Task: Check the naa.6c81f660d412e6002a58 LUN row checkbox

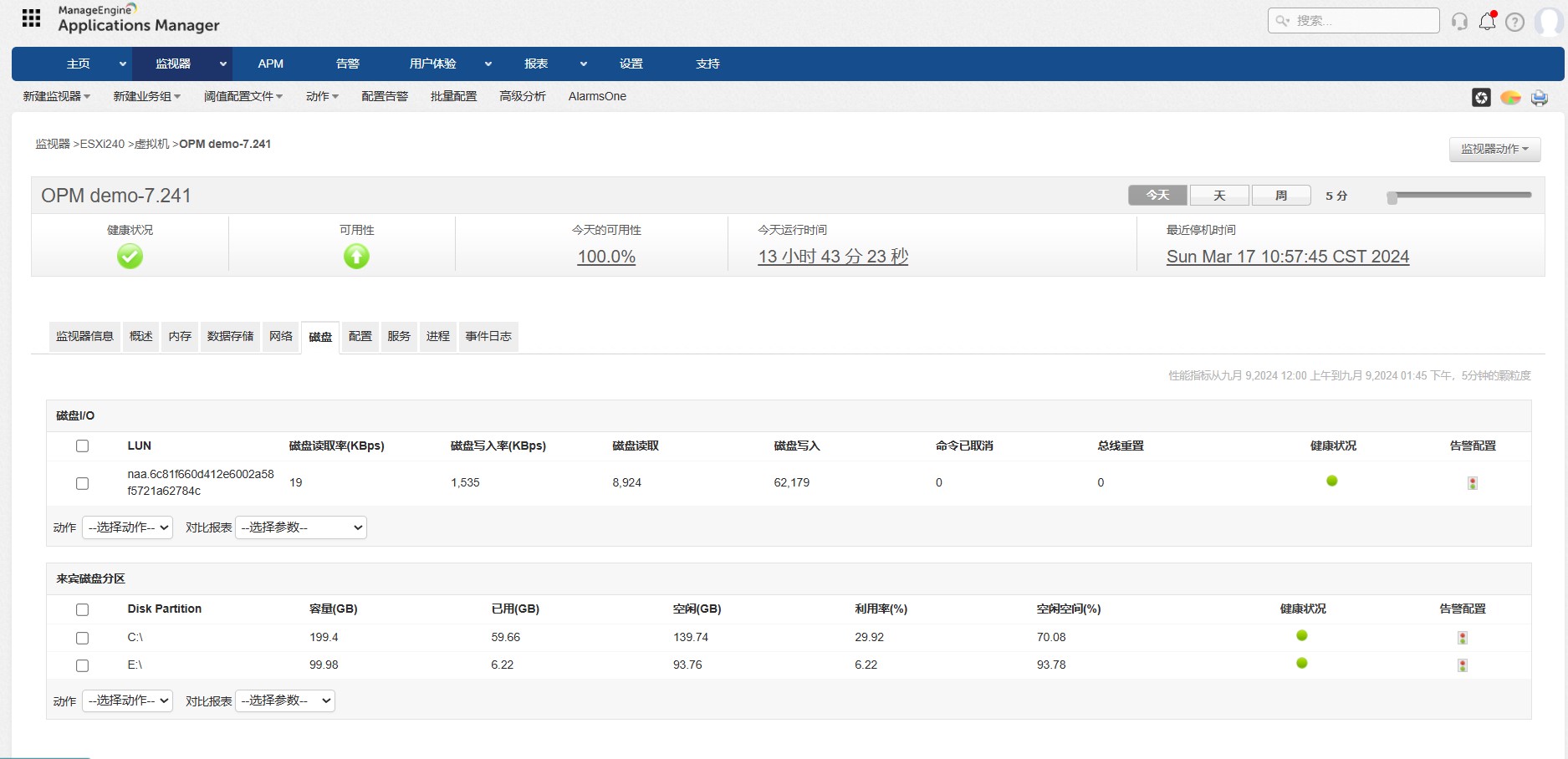Action: 82,483
